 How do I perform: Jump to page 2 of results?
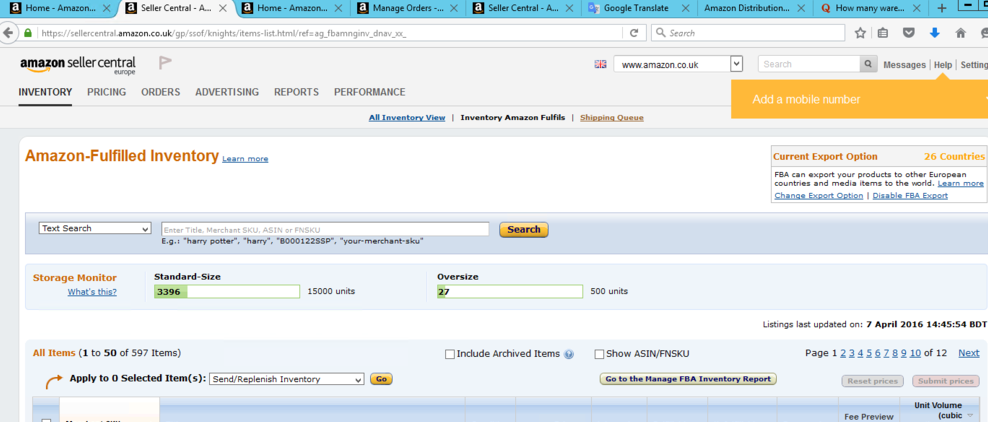(x=843, y=353)
